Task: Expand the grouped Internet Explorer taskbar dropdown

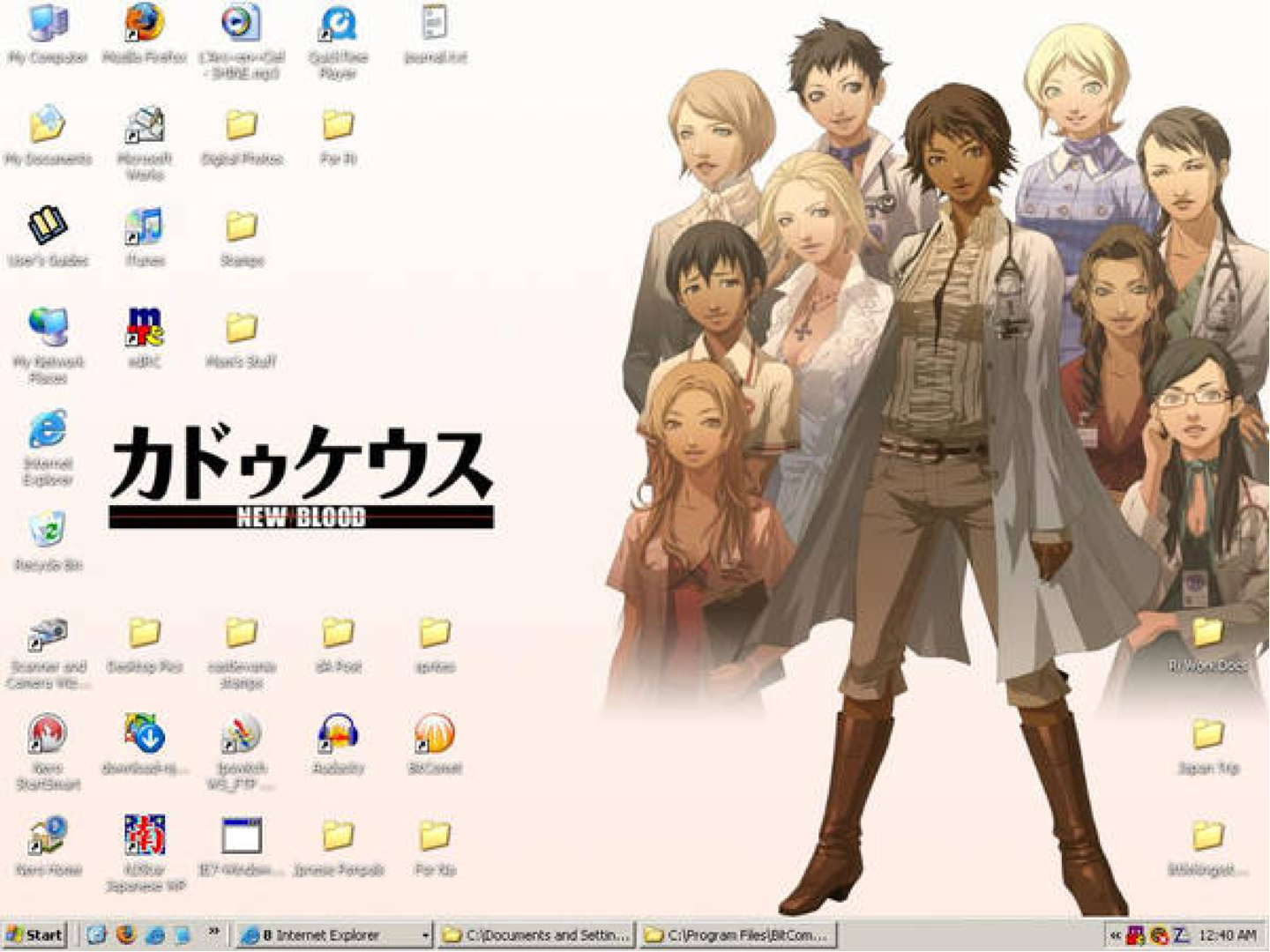Action: point(426,934)
